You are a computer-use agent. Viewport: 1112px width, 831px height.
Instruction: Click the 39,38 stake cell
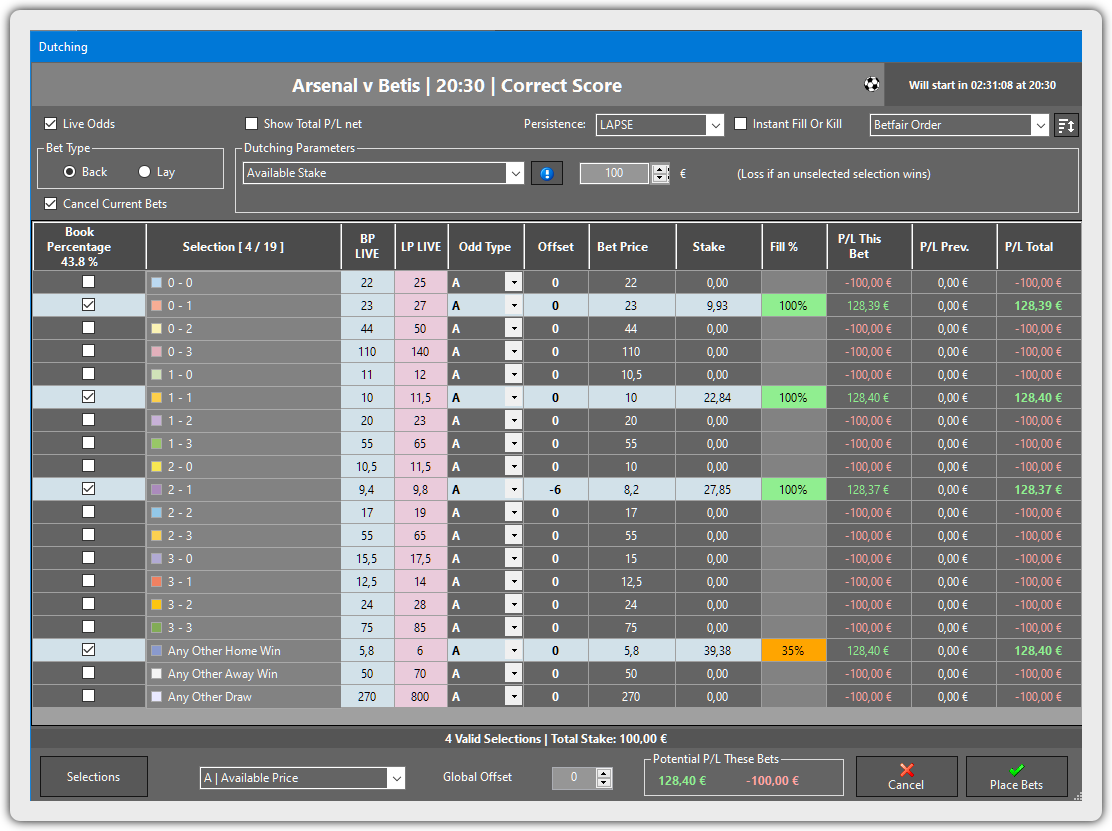click(718, 650)
